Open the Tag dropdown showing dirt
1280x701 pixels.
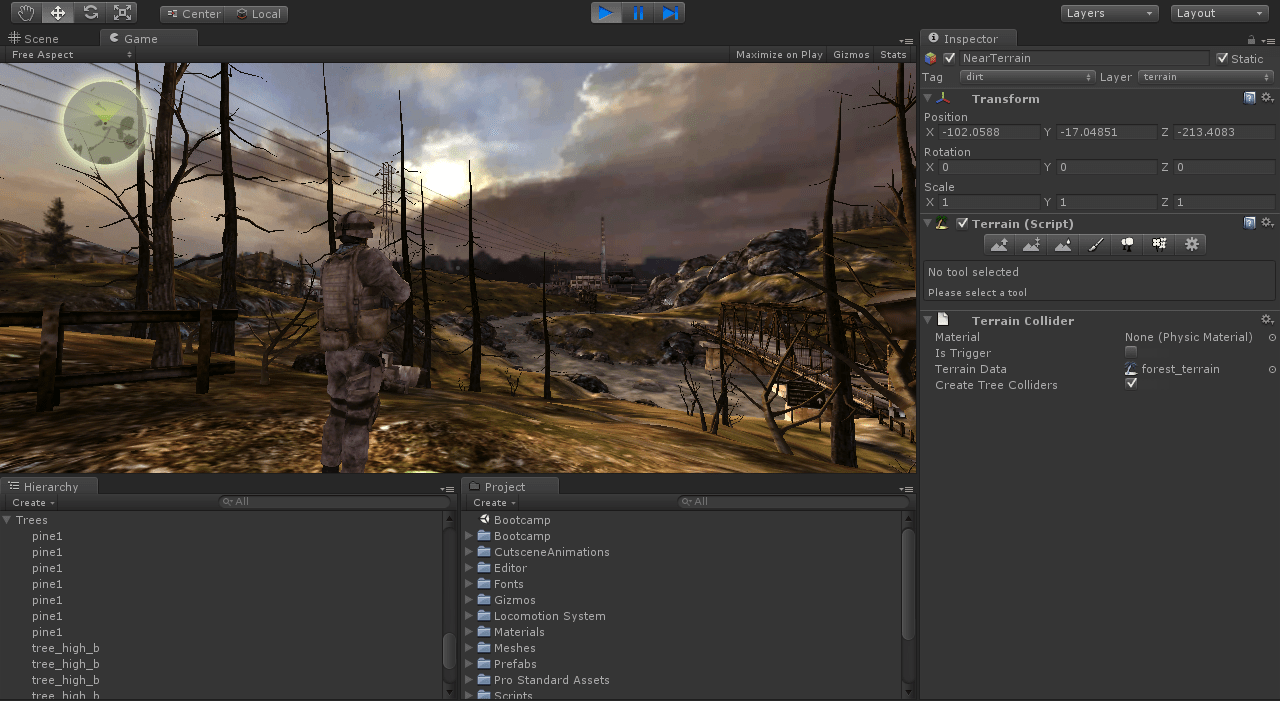point(1027,77)
